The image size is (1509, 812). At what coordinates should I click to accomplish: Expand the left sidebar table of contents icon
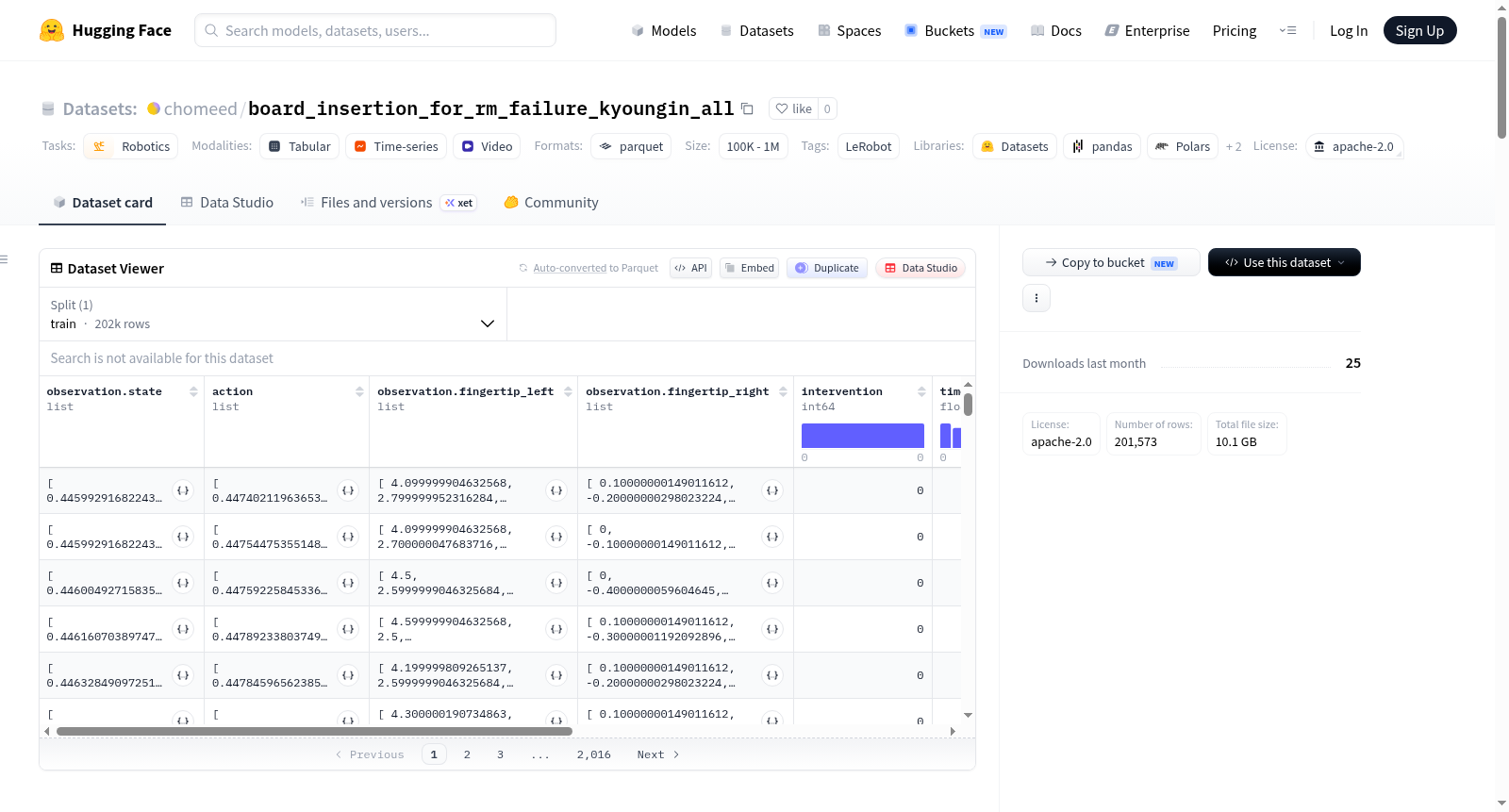5,259
